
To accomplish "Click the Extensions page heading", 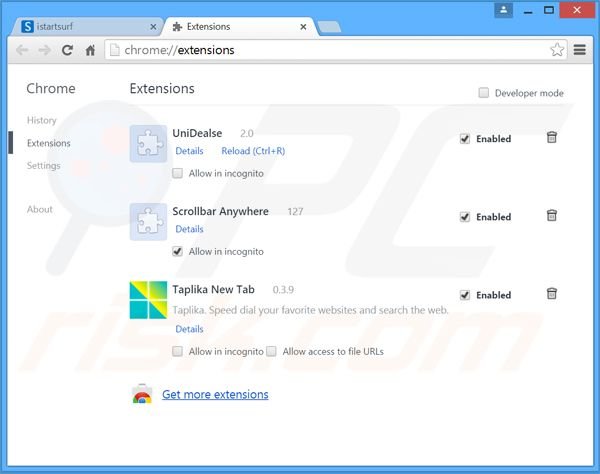I will pyautogui.click(x=162, y=88).
